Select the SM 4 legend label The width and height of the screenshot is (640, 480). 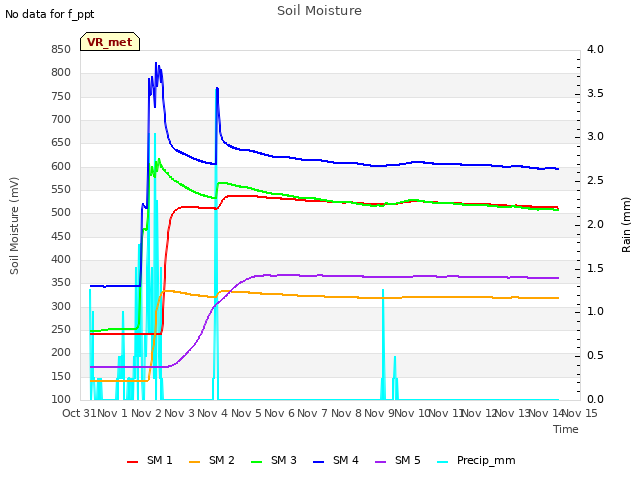[346, 460]
